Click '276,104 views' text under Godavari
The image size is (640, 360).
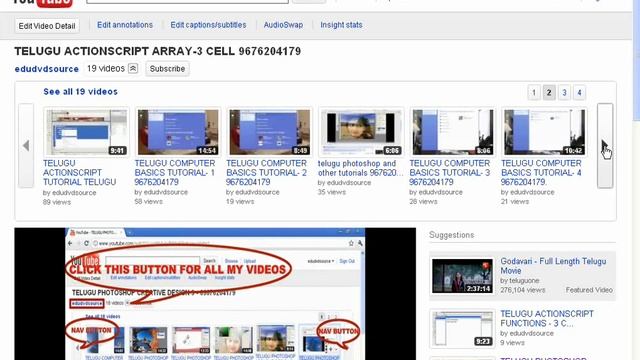(x=522, y=290)
